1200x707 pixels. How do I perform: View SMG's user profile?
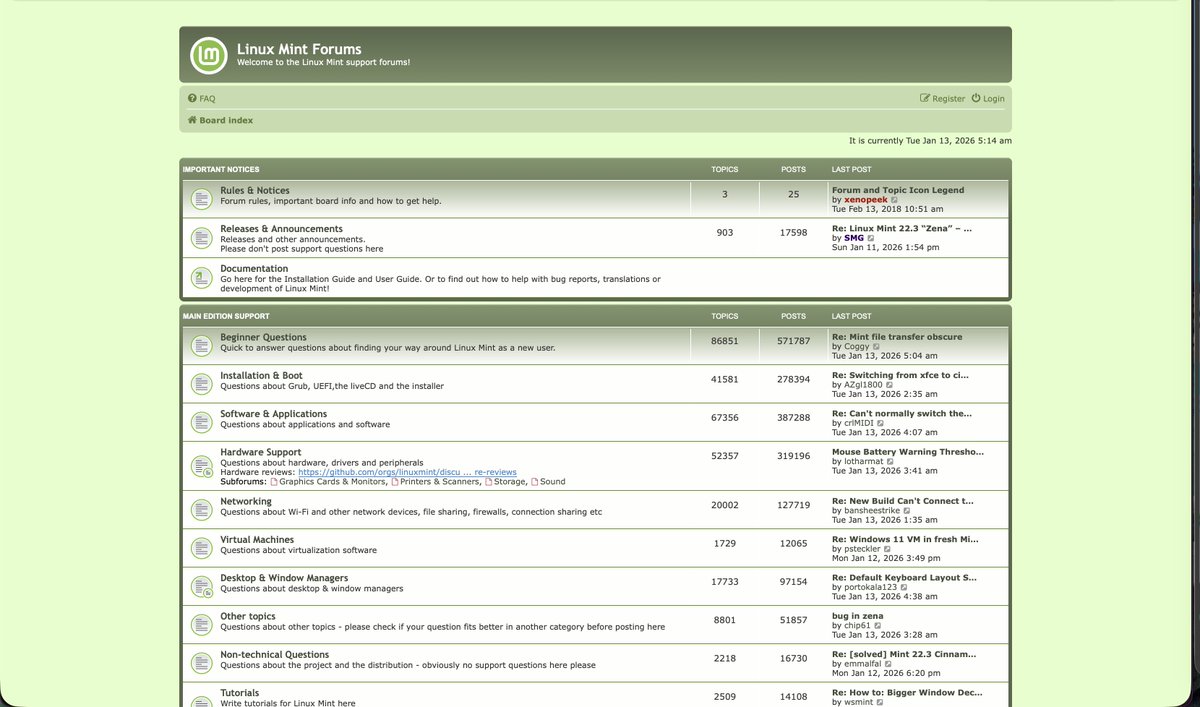click(854, 239)
